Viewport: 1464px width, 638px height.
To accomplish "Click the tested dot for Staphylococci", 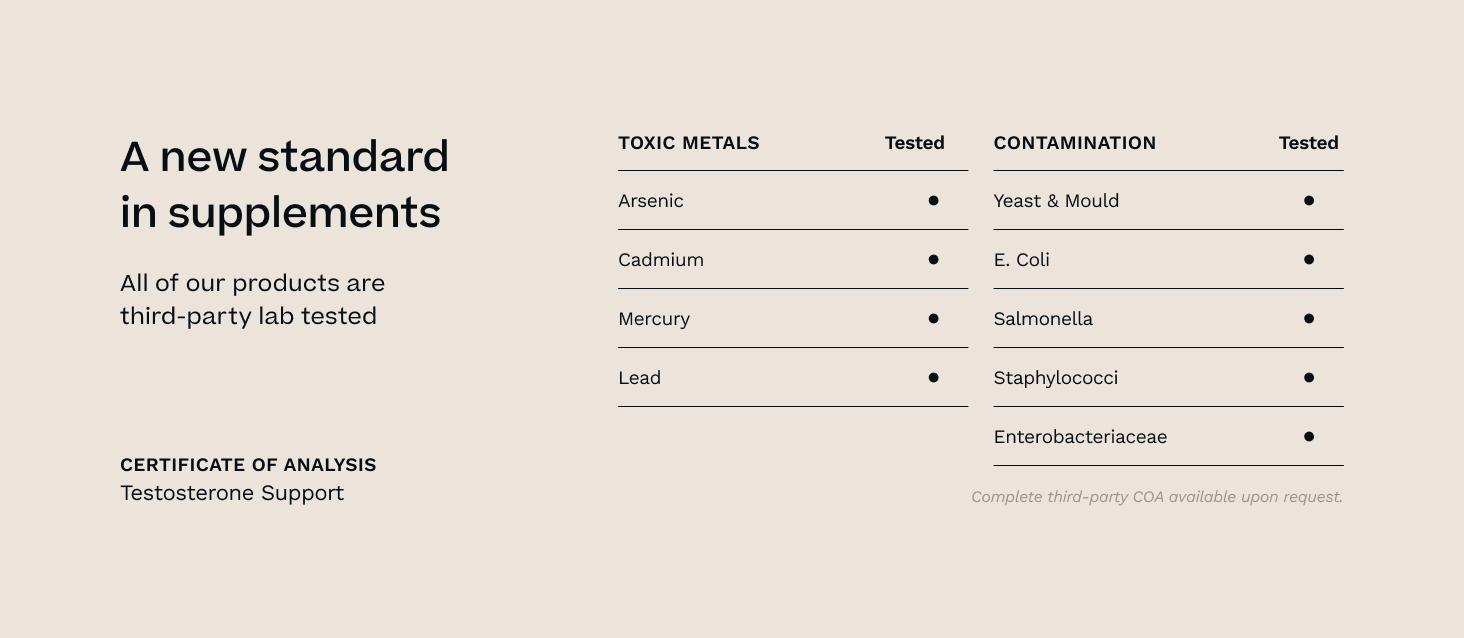I will click(x=1308, y=378).
